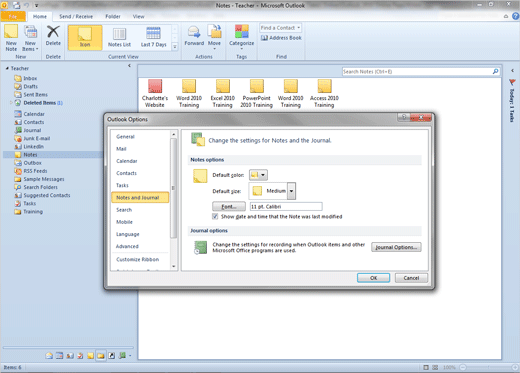Select the Access 2010 Training note

[x=324, y=93]
